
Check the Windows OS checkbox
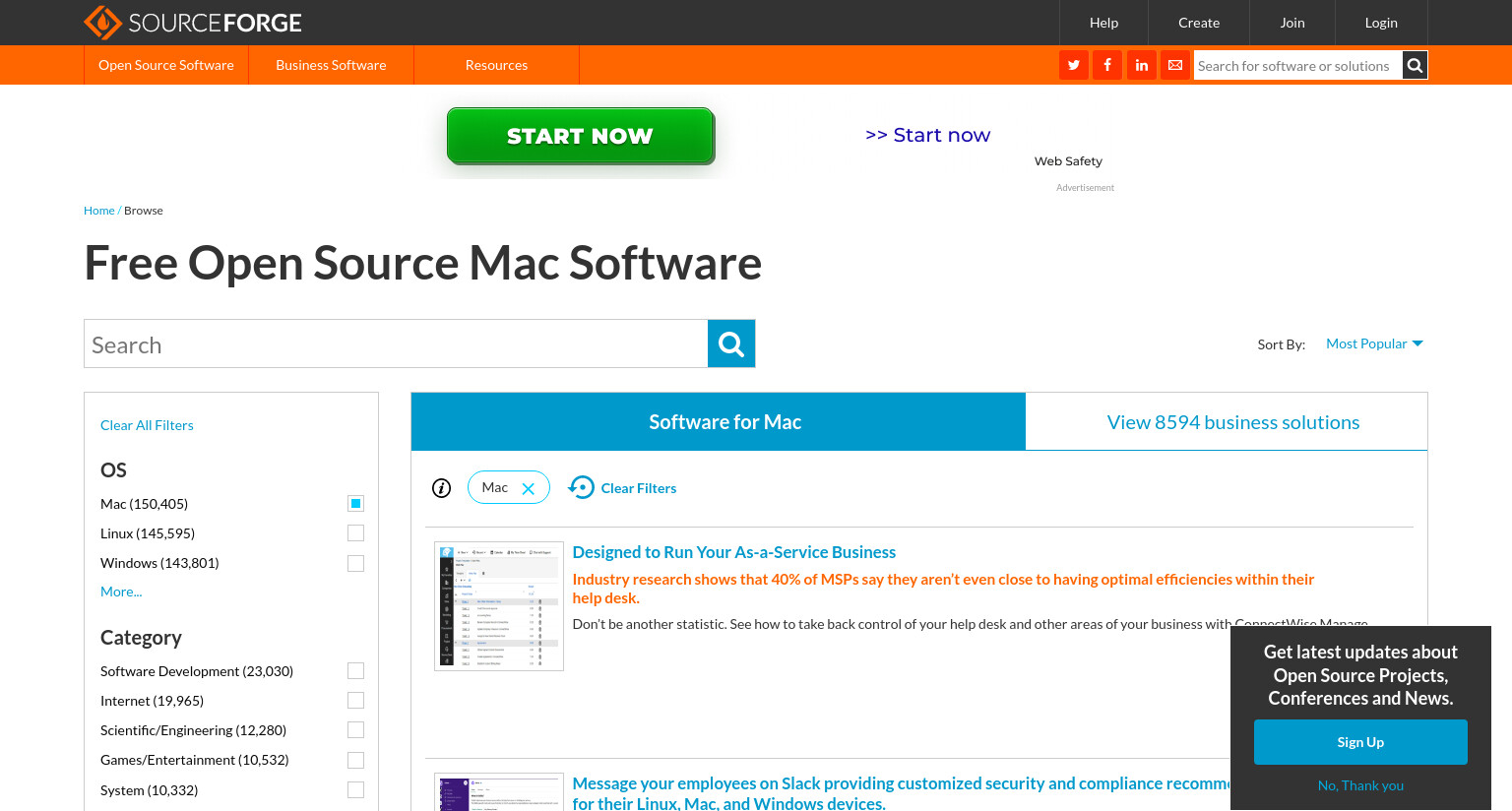pos(356,563)
